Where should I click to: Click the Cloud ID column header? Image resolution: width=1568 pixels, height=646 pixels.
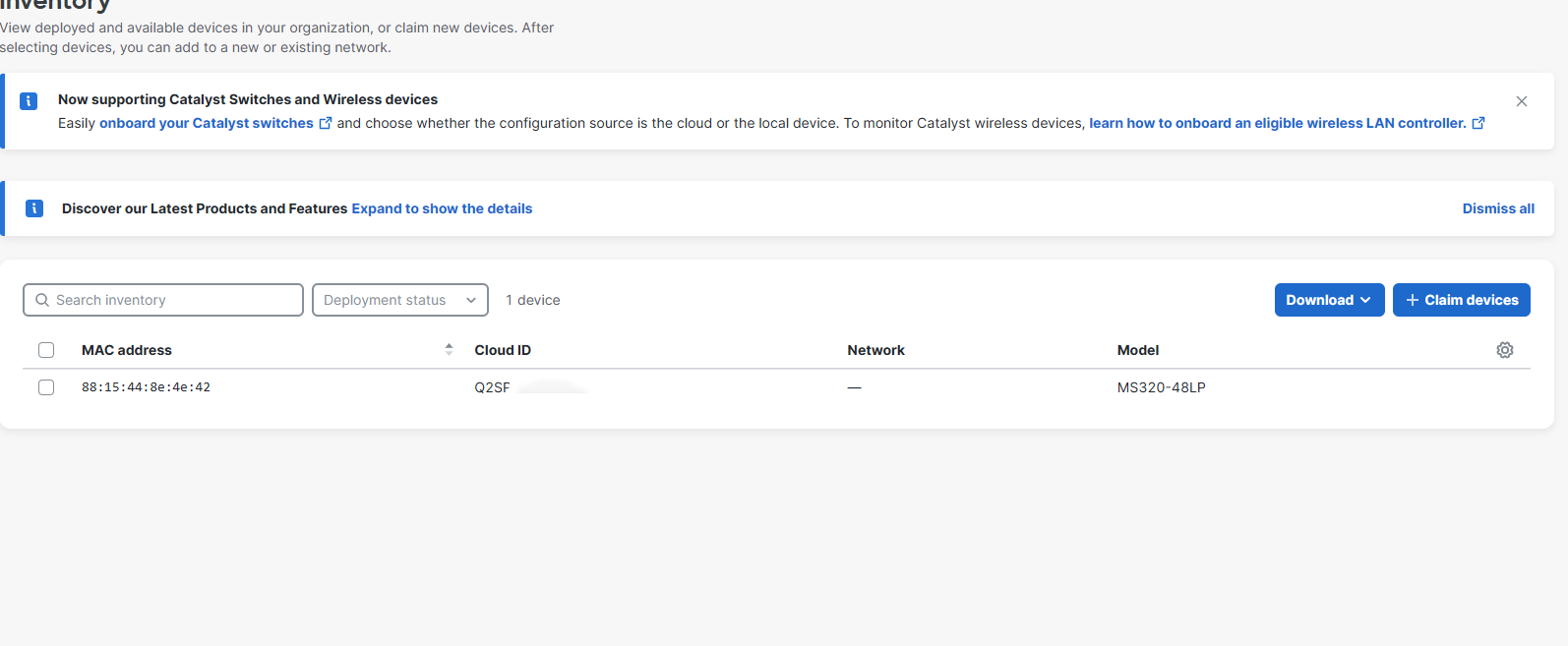click(x=503, y=350)
